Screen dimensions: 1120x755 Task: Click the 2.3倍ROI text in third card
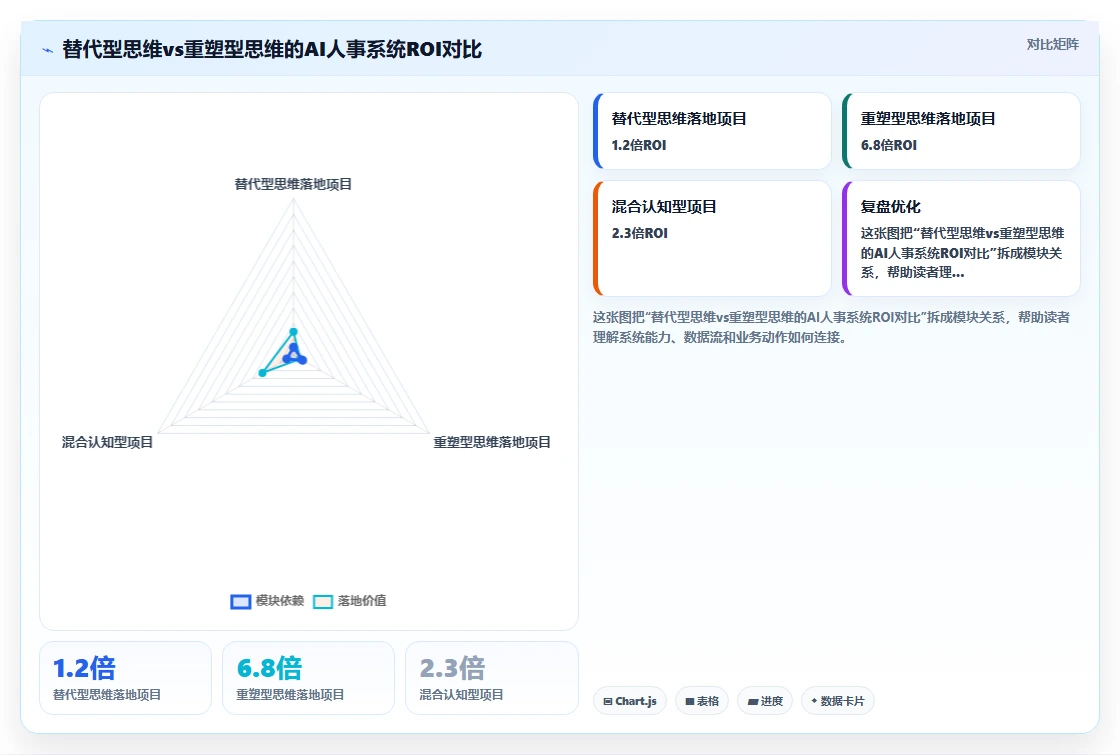639,233
